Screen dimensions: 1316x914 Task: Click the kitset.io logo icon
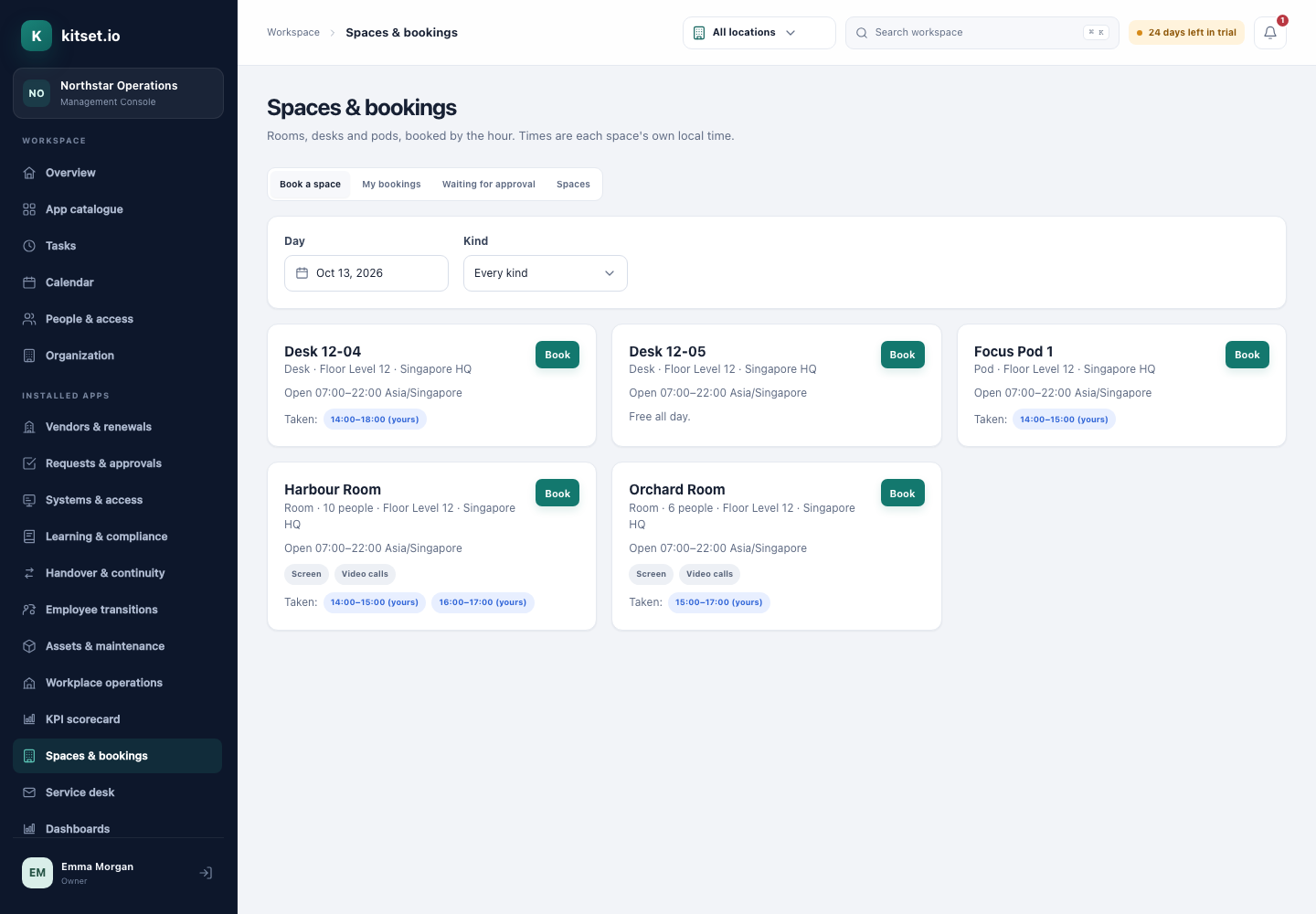tap(37, 36)
